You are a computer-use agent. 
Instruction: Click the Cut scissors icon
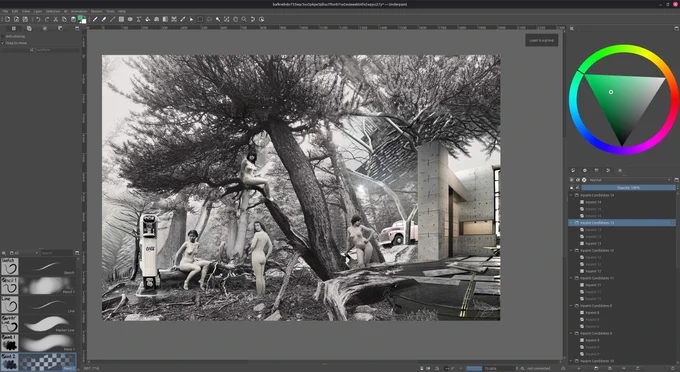(56, 20)
